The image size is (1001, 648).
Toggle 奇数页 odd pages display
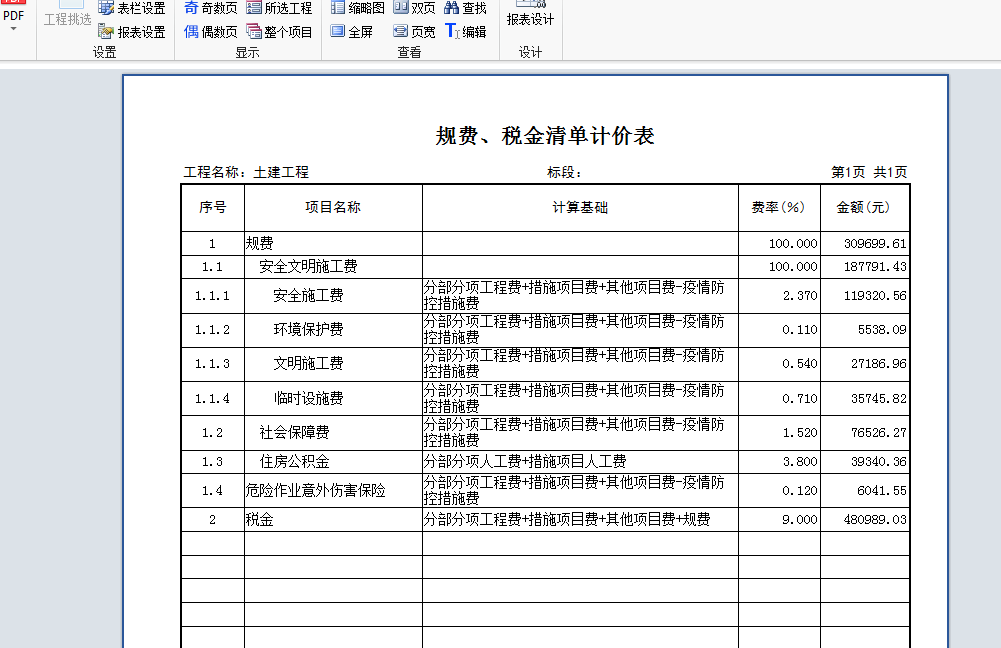coord(208,10)
